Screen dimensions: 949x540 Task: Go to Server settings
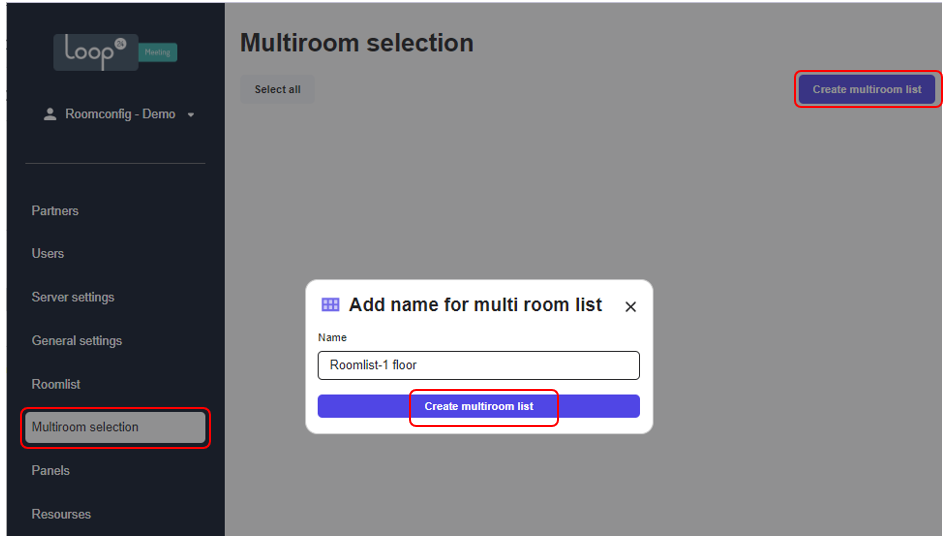pyautogui.click(x=73, y=297)
